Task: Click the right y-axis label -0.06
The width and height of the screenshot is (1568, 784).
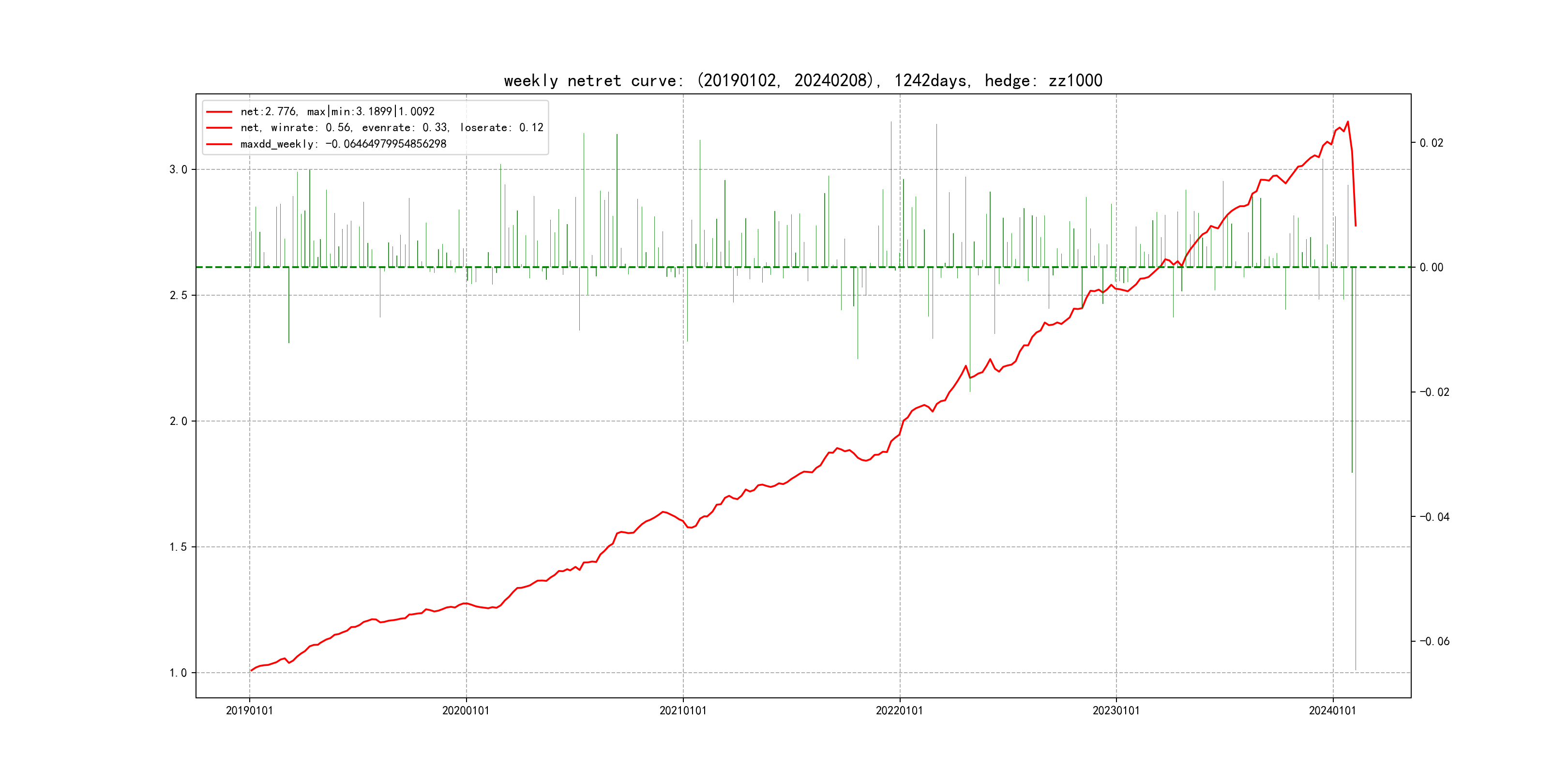Action: 1434,642
